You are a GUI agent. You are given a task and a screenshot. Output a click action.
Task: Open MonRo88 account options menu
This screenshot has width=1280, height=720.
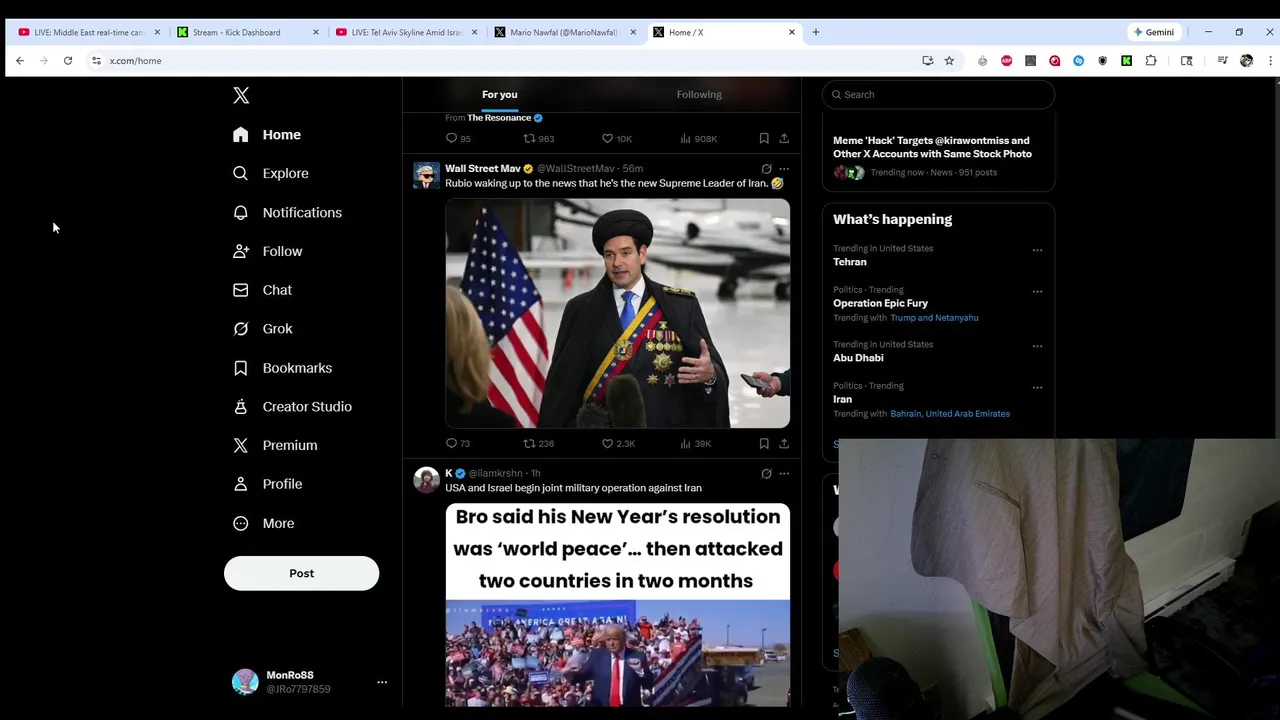(381, 682)
